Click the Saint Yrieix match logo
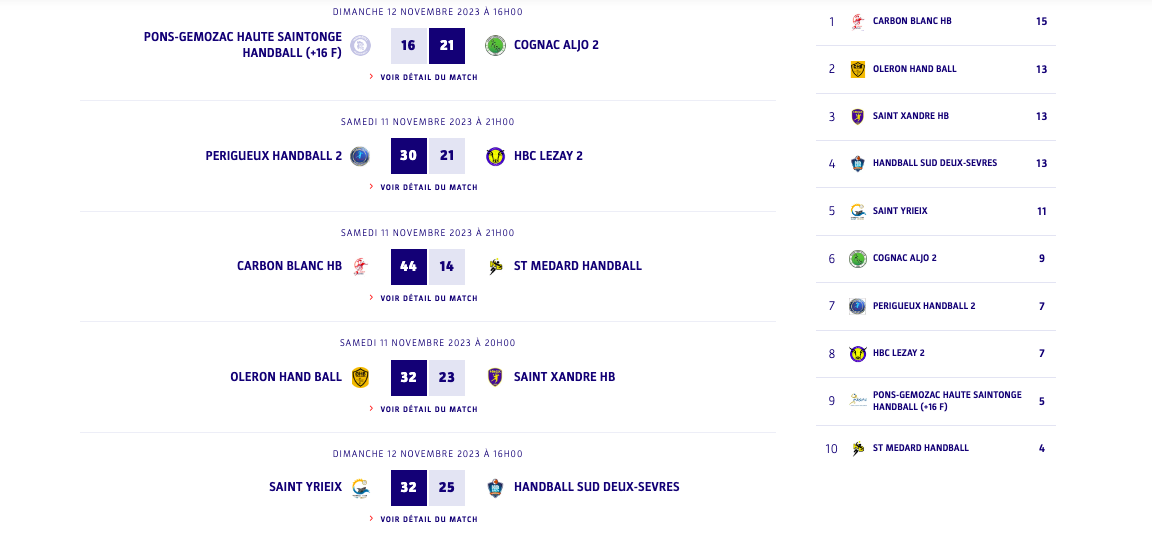1152x555 pixels. click(360, 488)
